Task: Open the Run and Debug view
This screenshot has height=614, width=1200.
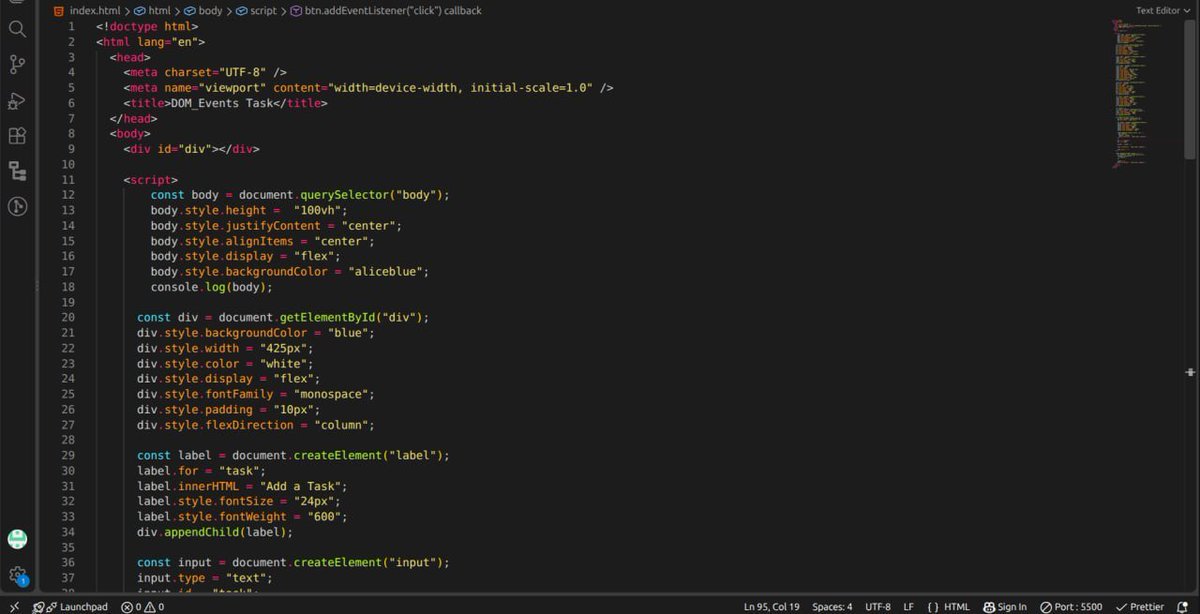Action: tap(17, 100)
